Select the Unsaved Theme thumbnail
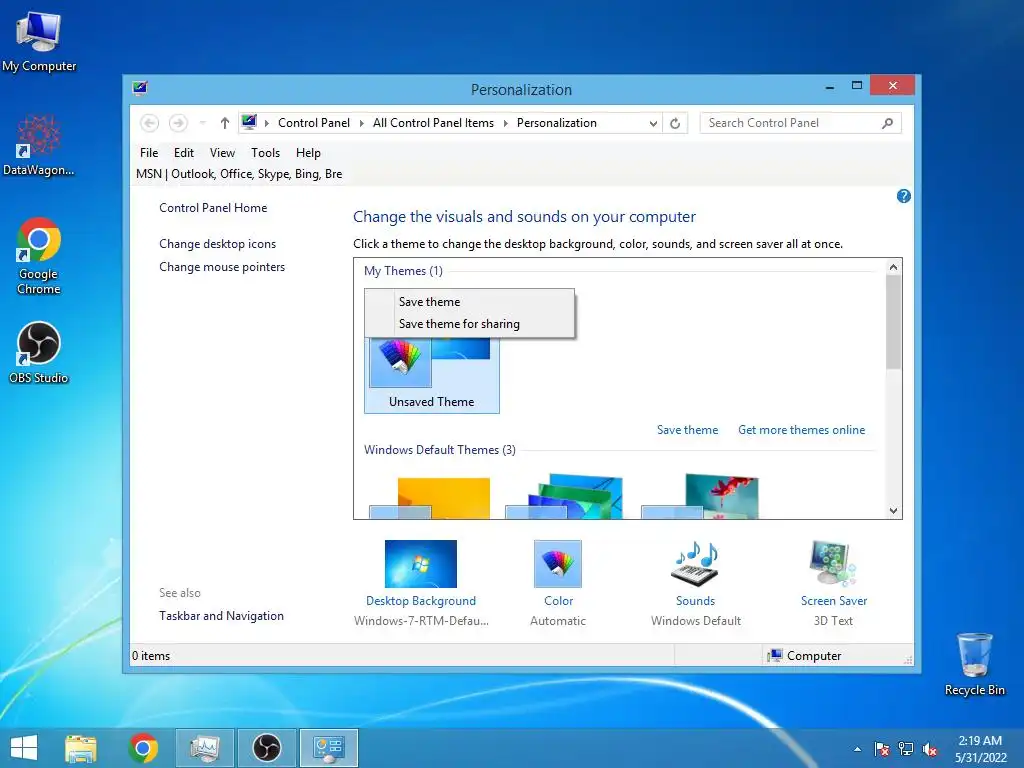 click(432, 374)
